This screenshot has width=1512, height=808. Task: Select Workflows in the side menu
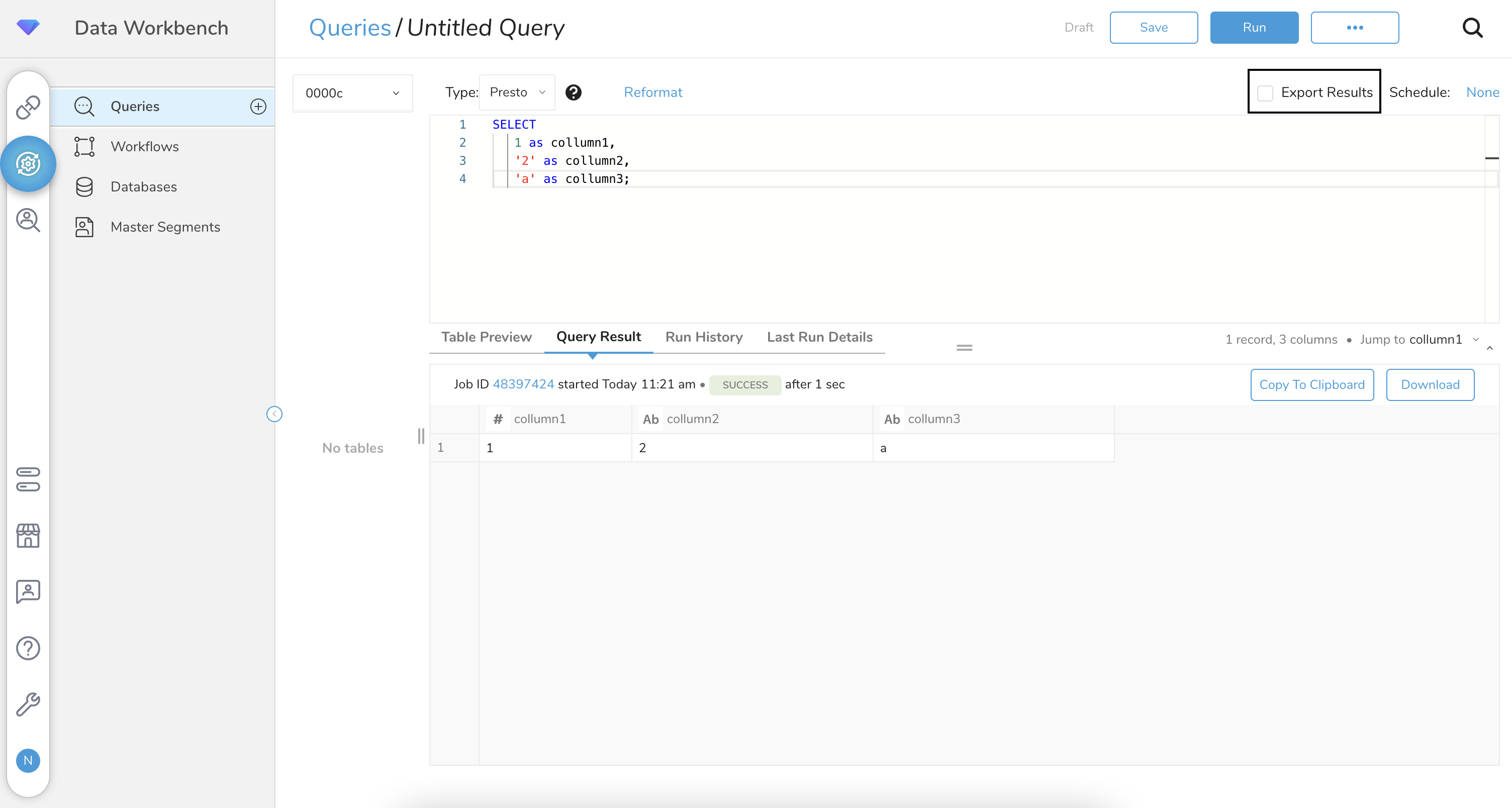(144, 146)
